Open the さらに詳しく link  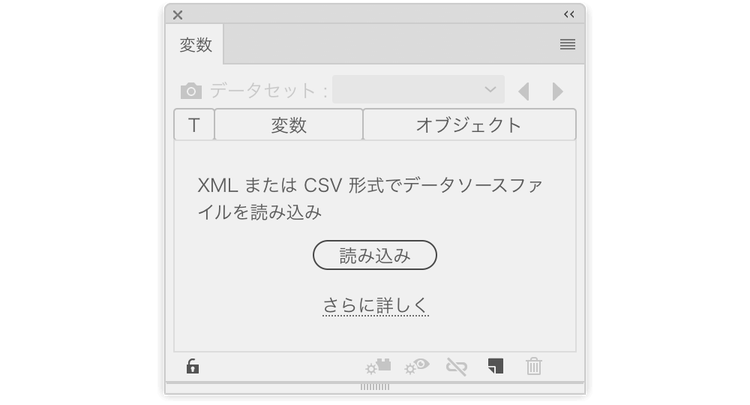(x=375, y=305)
